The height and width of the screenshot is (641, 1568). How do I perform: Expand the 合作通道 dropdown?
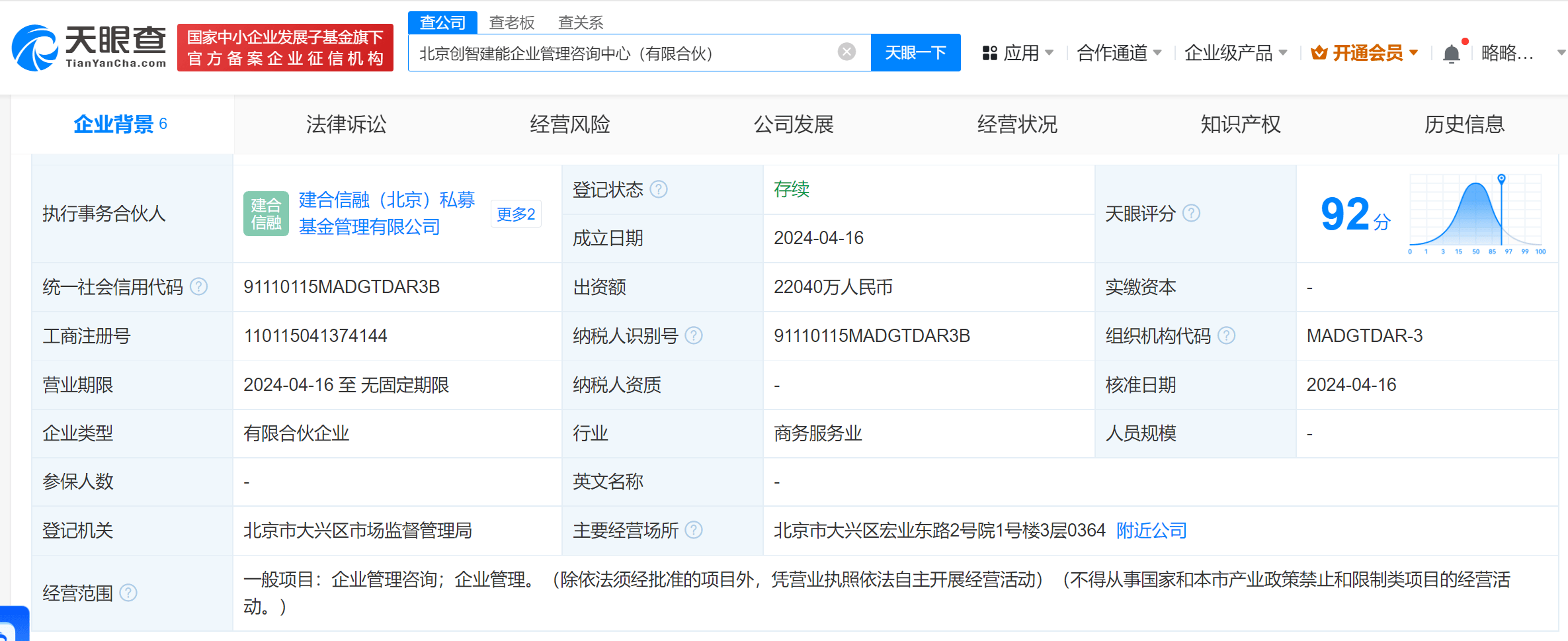click(x=1119, y=53)
